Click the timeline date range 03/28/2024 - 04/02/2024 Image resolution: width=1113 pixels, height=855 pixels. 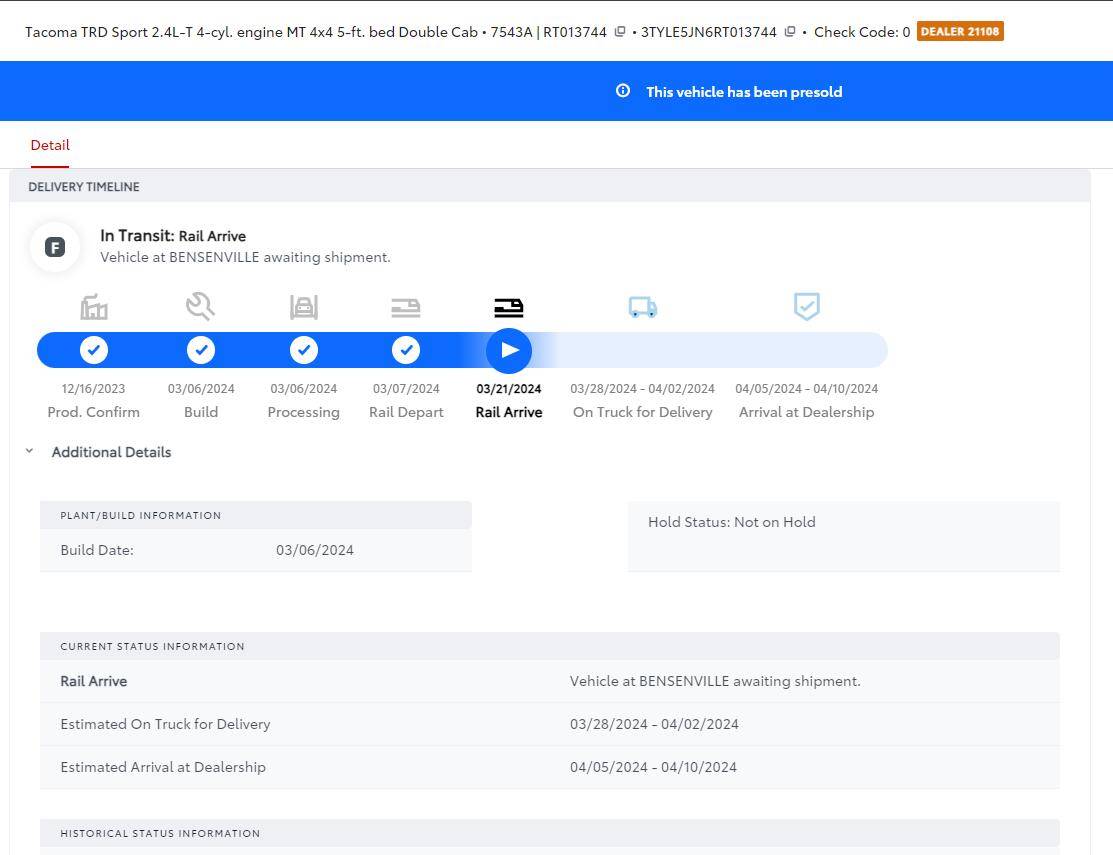pos(642,389)
